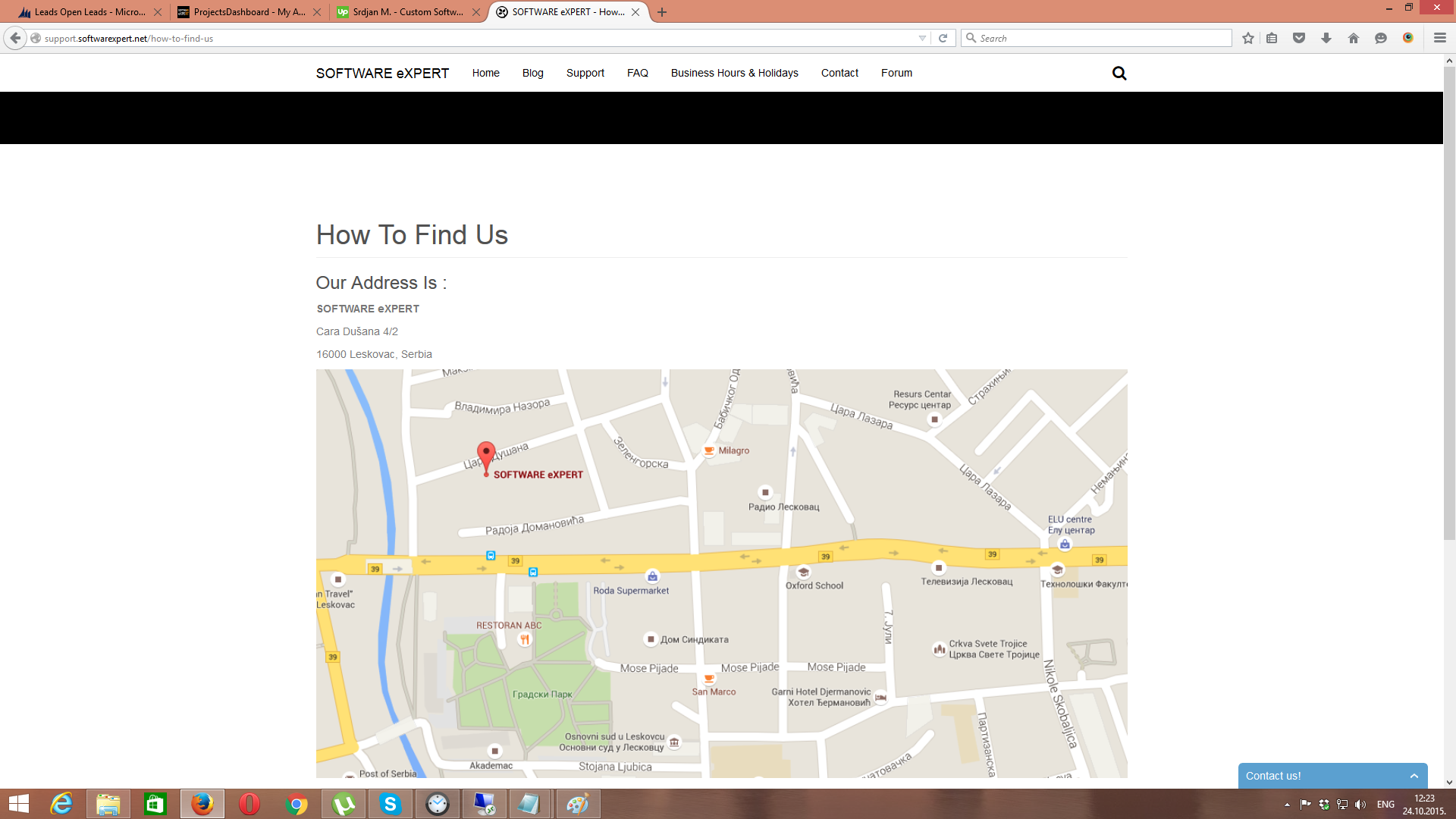Open the Firefox hamburger menu
The height and width of the screenshot is (819, 1456).
(x=1440, y=38)
